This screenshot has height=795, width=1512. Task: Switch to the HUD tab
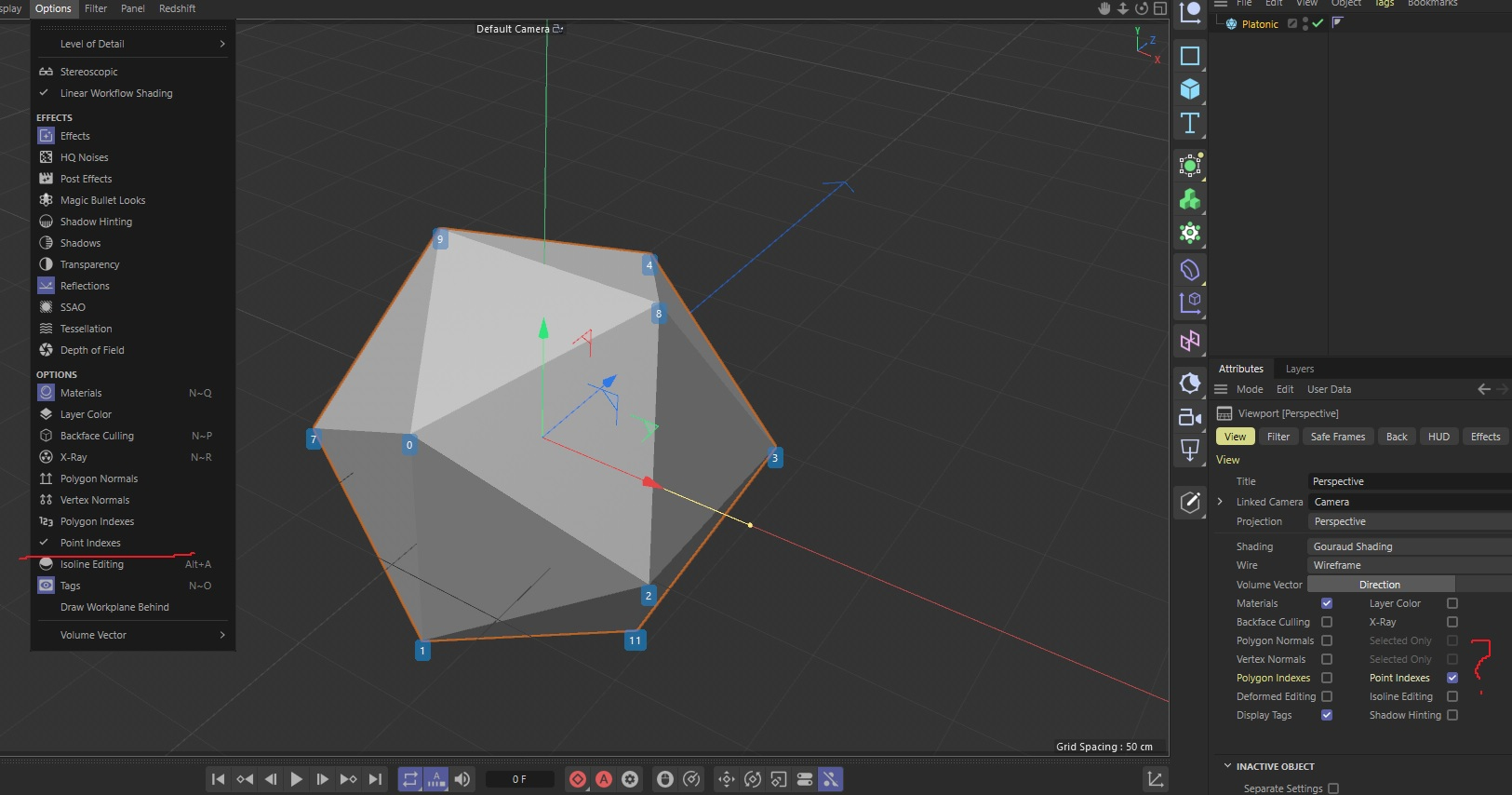click(x=1438, y=437)
